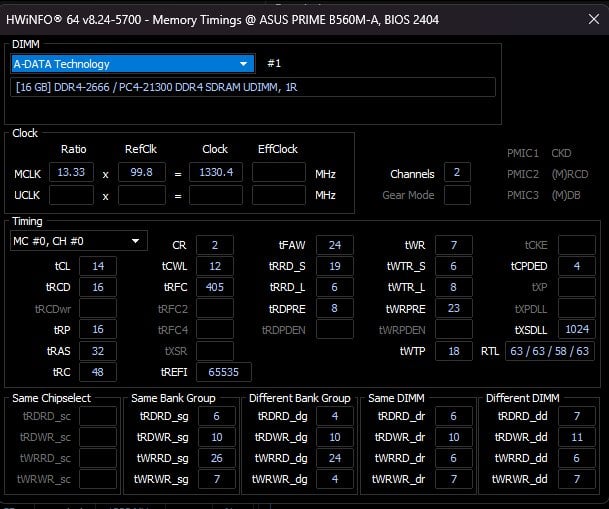The image size is (609, 509).
Task: Click the tWRRD_dg value 24
Action: pyautogui.click(x=335, y=458)
